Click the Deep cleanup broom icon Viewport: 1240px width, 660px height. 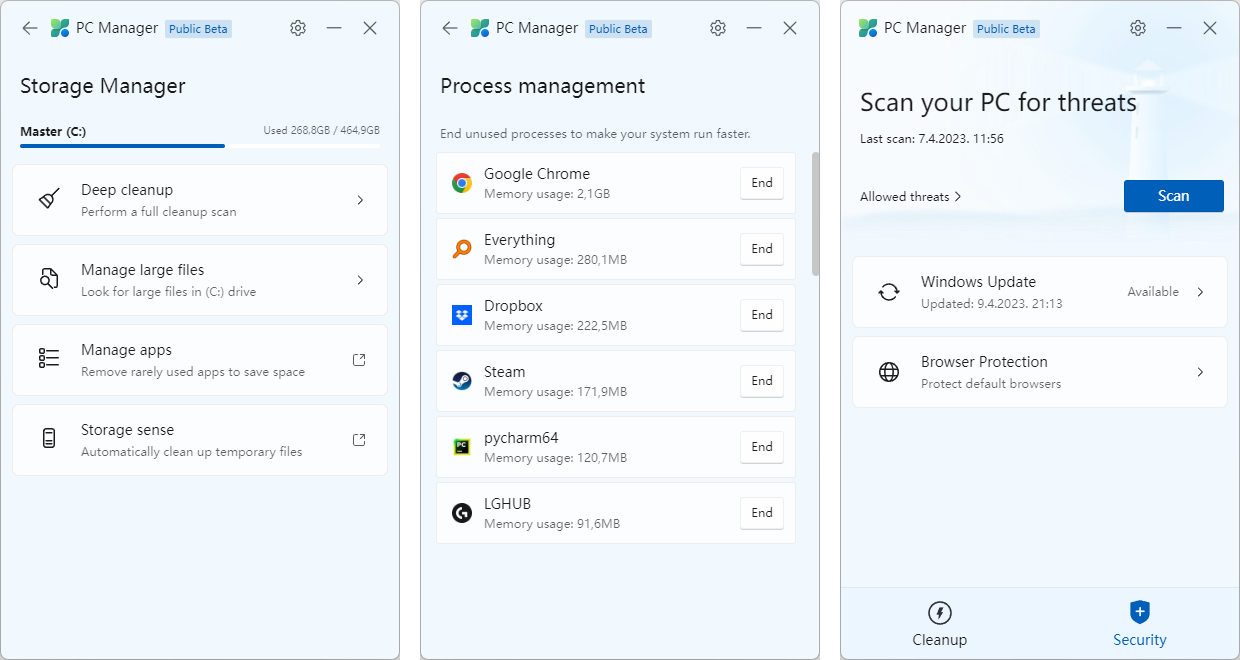[x=49, y=199]
